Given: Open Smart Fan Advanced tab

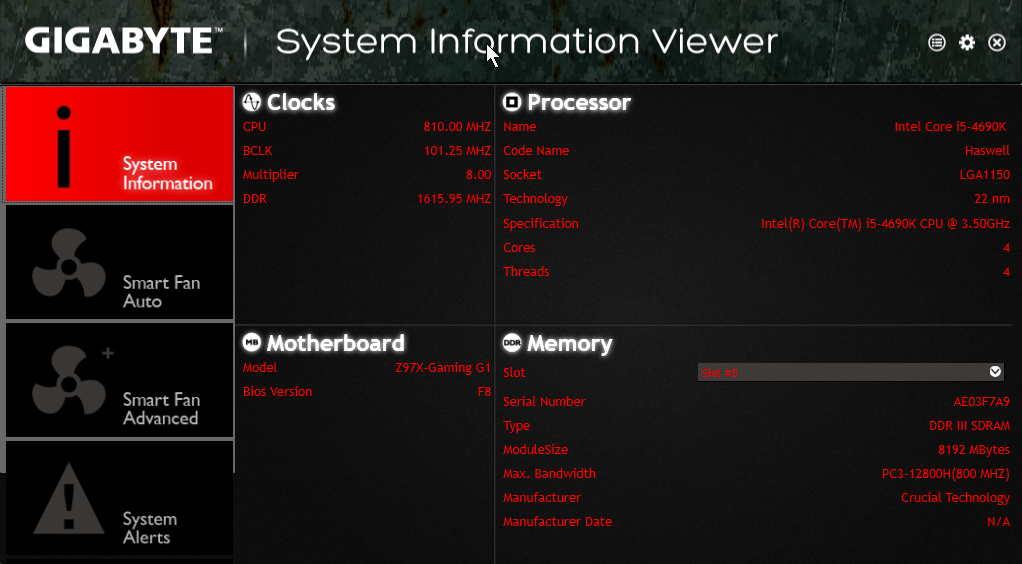Looking at the screenshot, I should tap(119, 380).
